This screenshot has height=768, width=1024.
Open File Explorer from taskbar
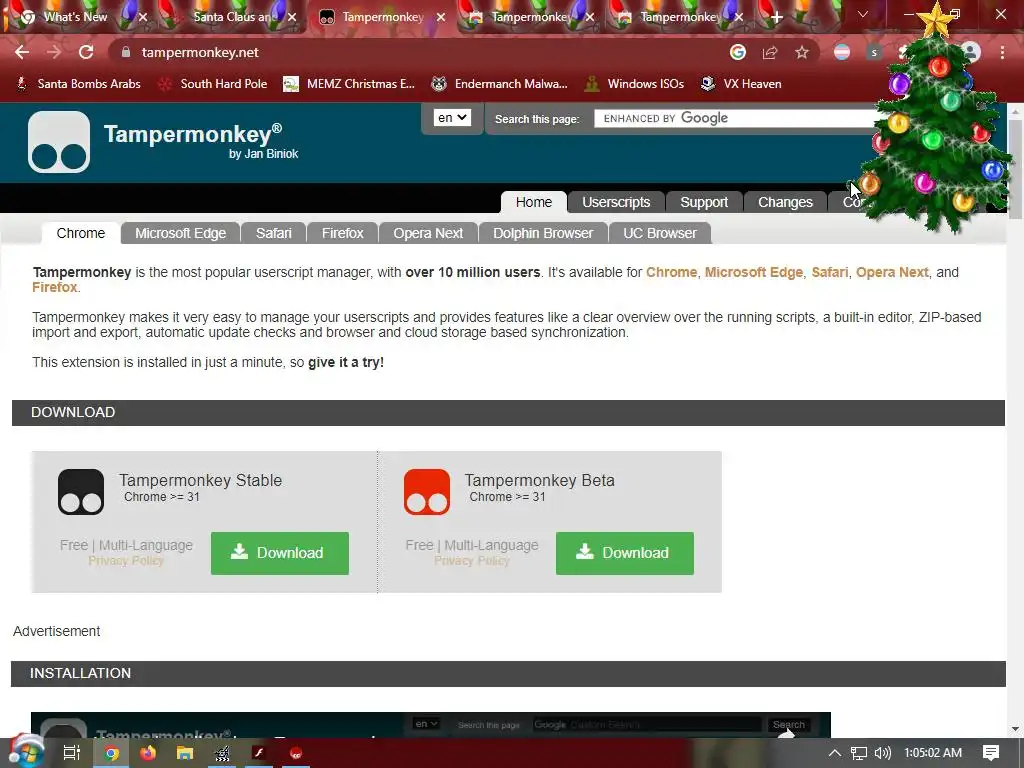click(185, 753)
